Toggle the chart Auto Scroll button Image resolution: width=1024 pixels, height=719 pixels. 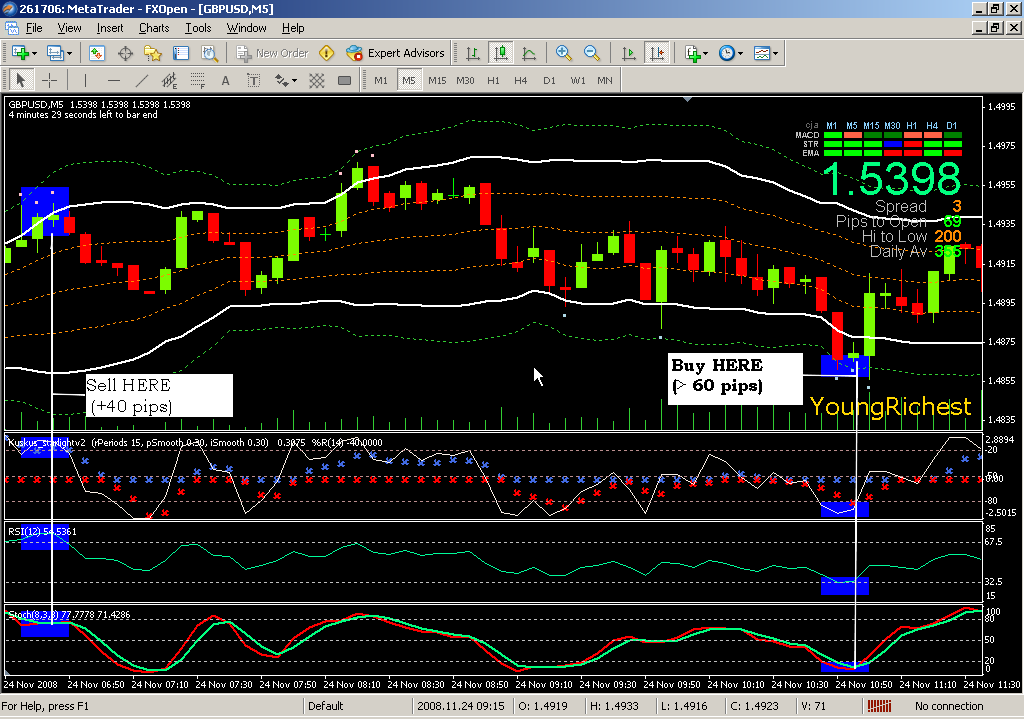click(629, 53)
